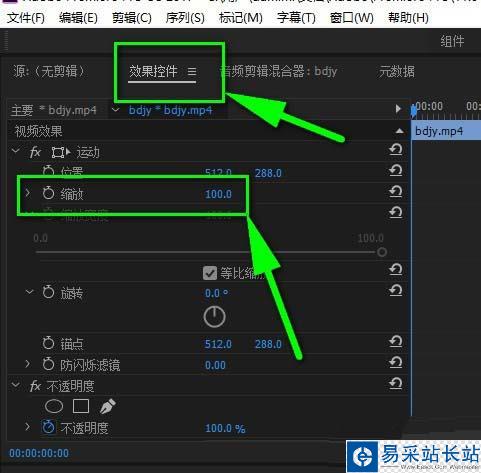Open the 剪辑(C) menu
Viewport: 481px width, 473px height.
[x=132, y=18]
